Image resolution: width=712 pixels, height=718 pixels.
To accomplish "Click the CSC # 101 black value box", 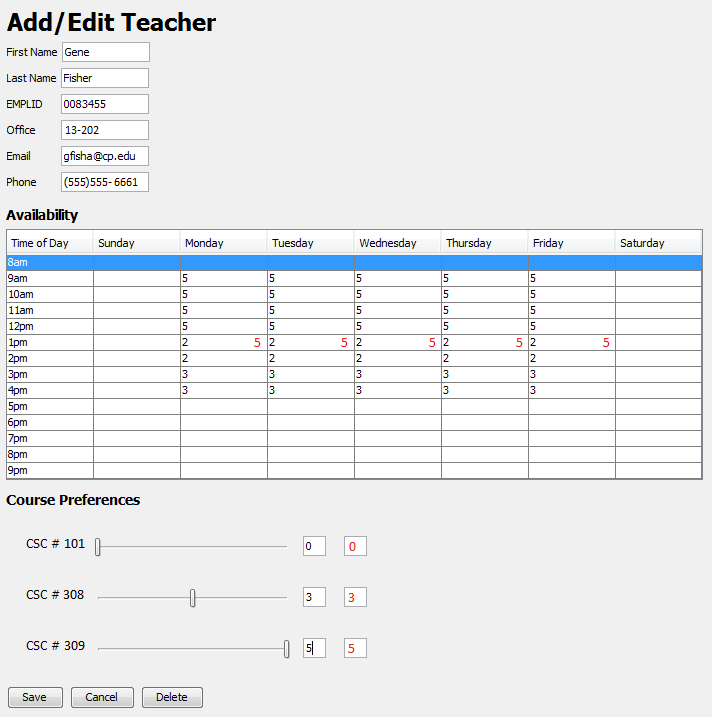I will pos(314,546).
